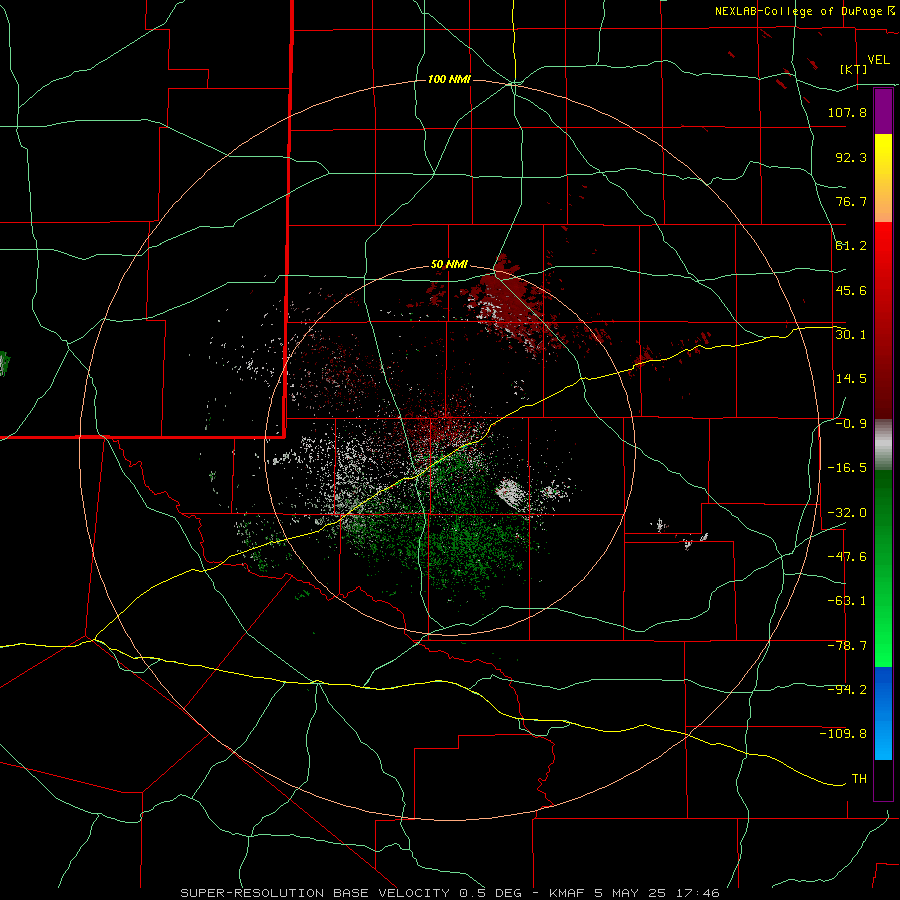Click the 14.5 value on velocity scale

(851, 379)
